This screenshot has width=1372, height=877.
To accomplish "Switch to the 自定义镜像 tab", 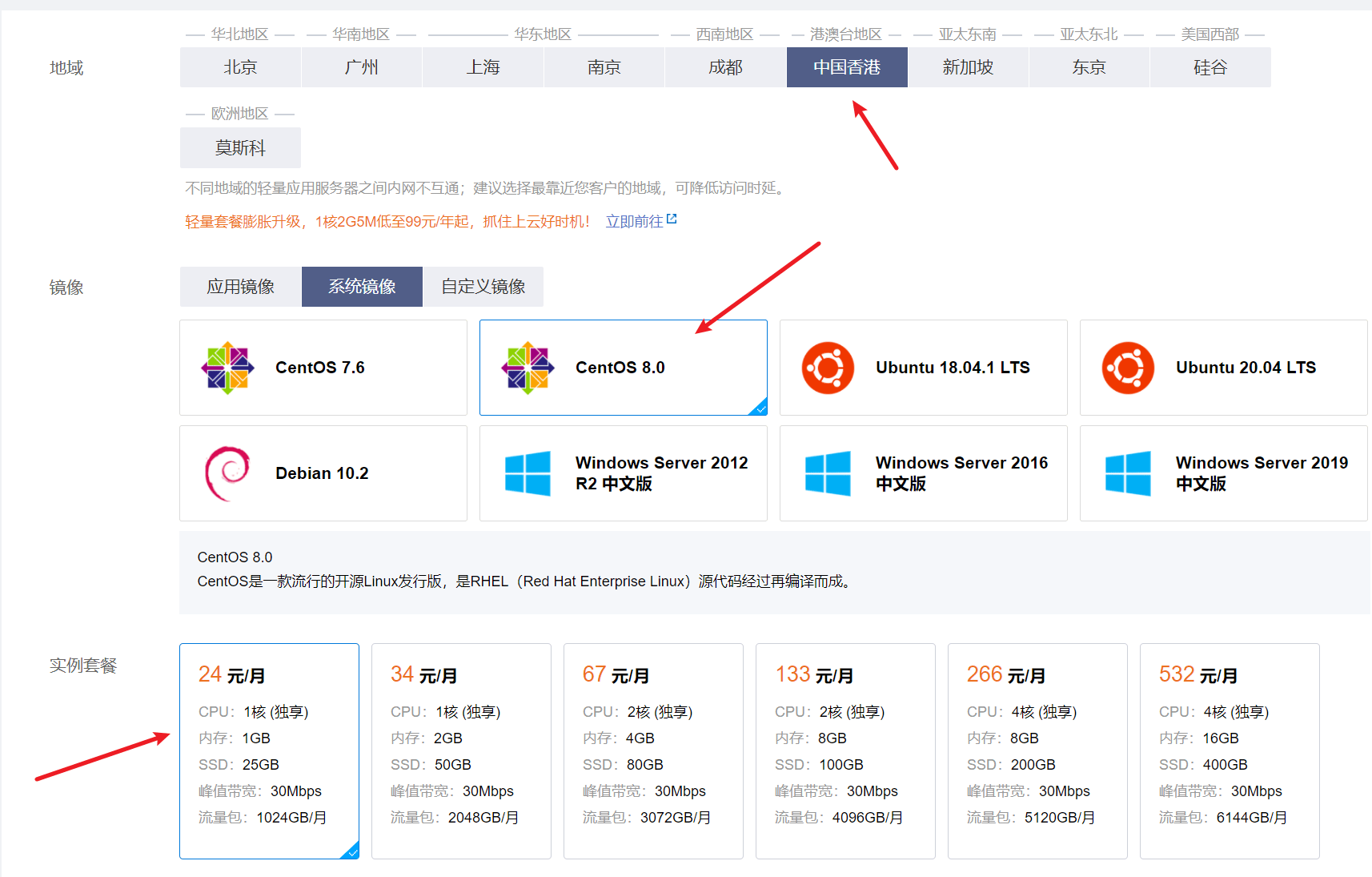I will 483,287.
